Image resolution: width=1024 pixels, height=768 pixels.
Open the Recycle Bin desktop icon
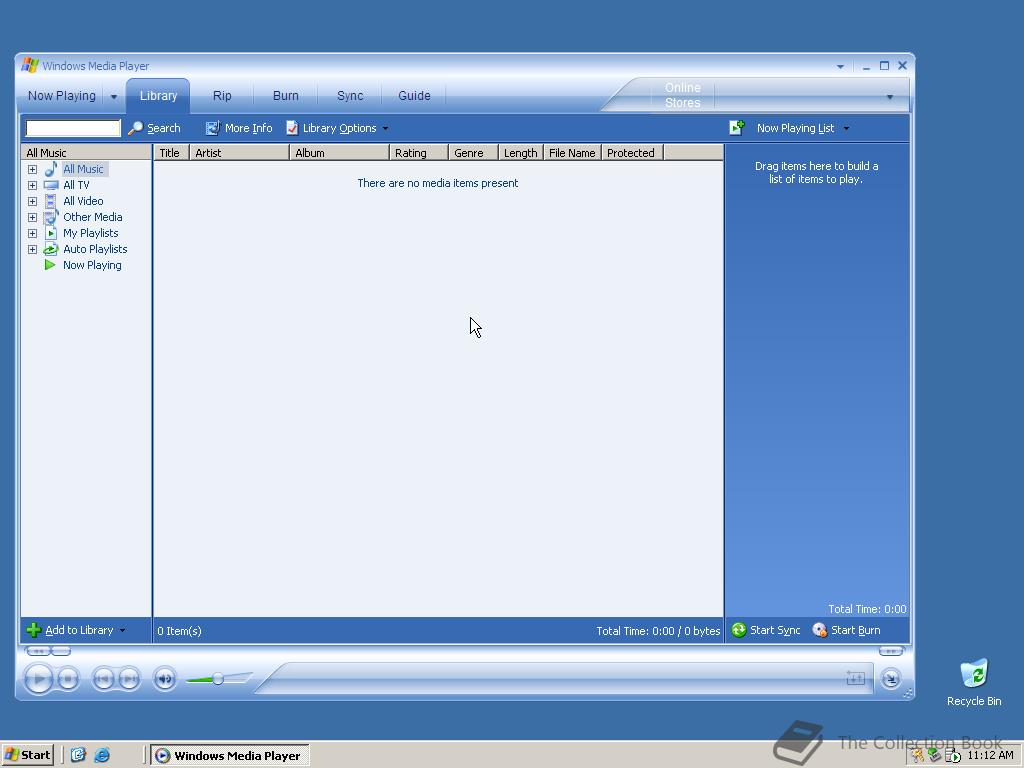[974, 674]
